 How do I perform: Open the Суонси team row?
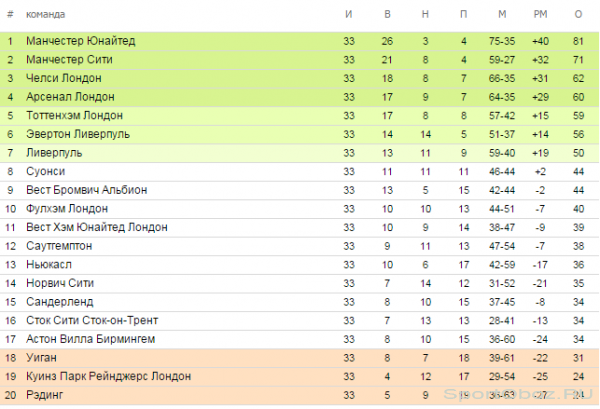[300, 171]
